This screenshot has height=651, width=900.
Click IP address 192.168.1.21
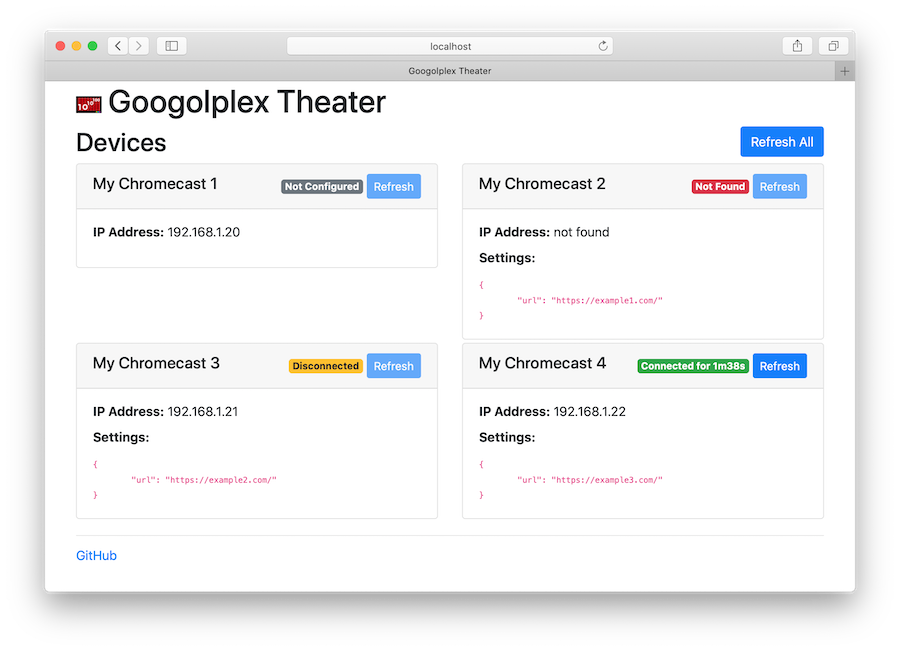[203, 412]
